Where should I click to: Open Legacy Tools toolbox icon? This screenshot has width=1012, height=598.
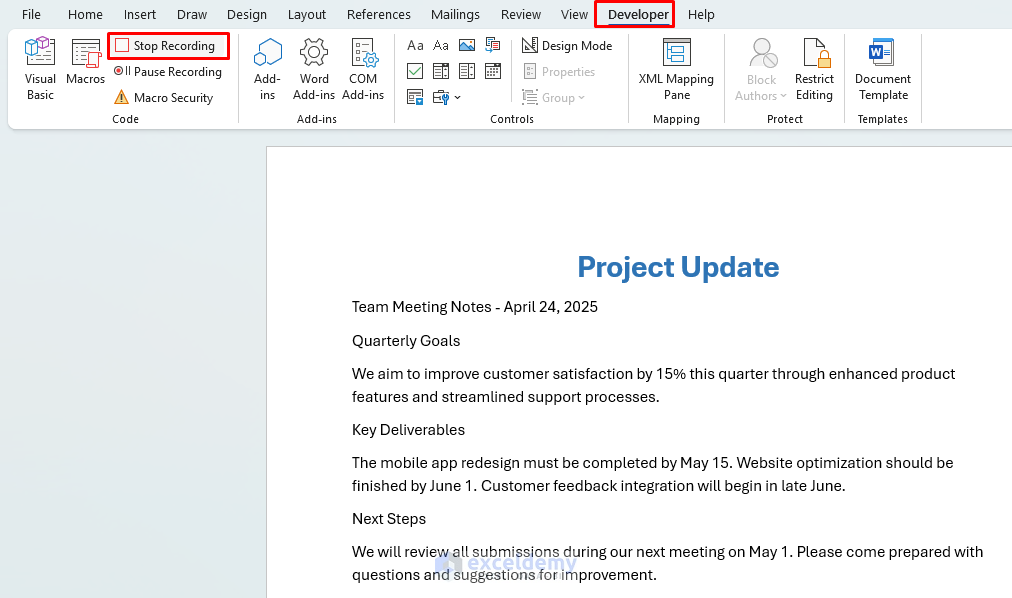pos(441,97)
